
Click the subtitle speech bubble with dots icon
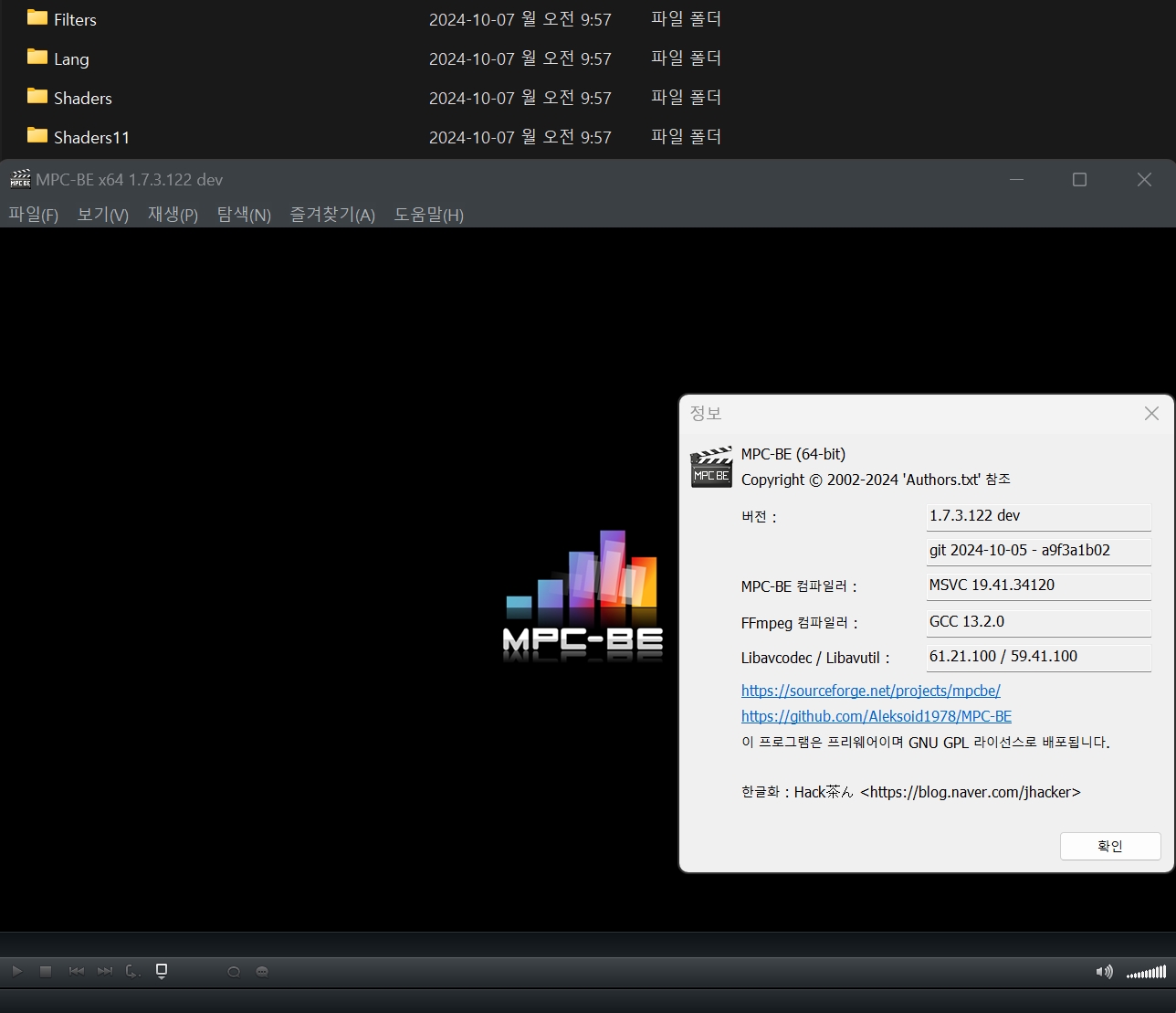click(262, 972)
